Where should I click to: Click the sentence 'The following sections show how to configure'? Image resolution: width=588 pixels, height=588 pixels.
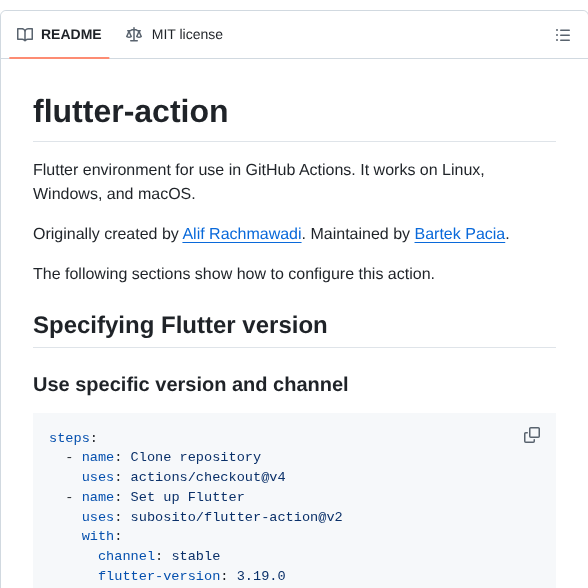[x=234, y=274]
